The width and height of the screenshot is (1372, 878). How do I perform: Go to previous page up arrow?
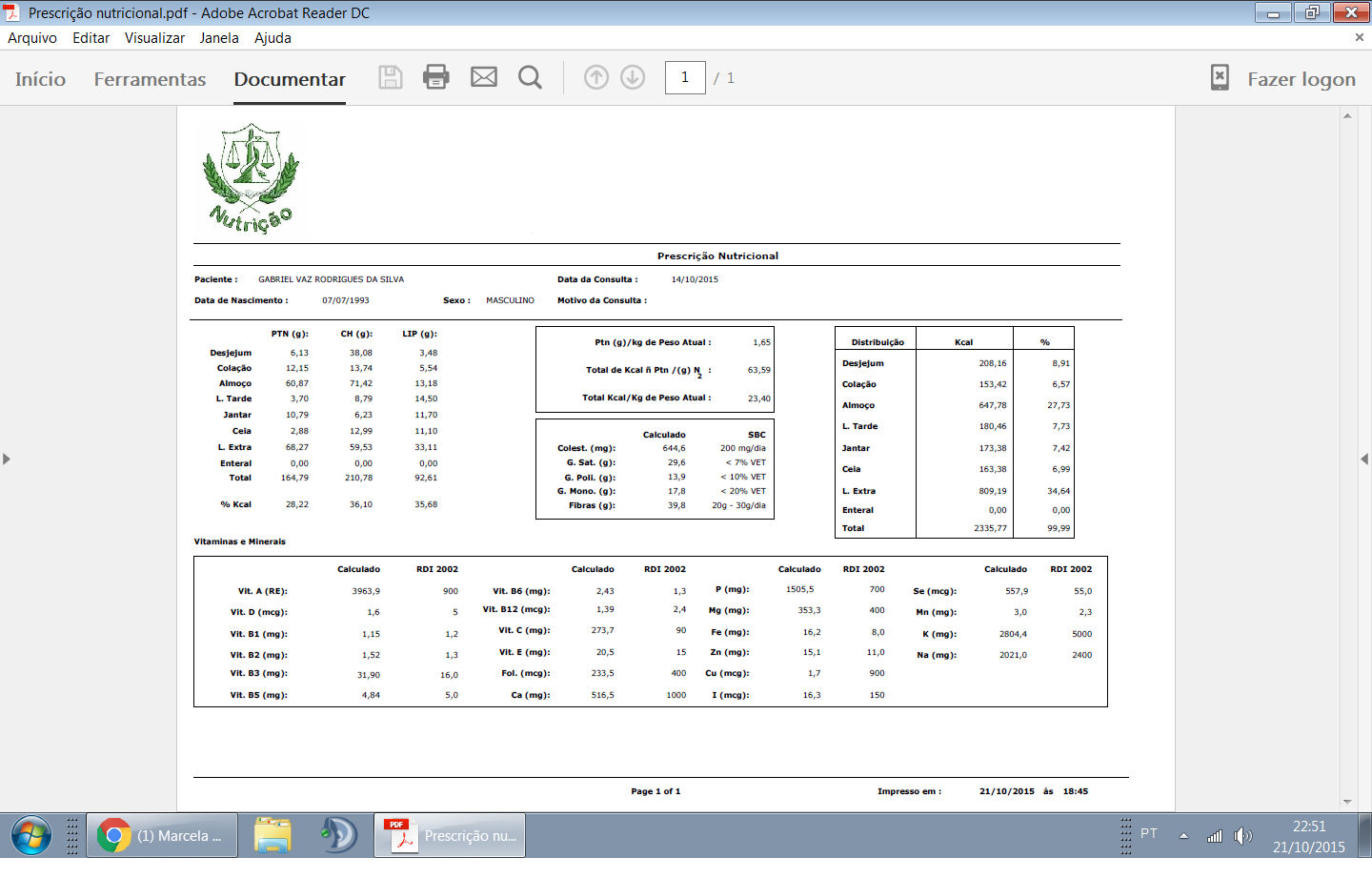pyautogui.click(x=596, y=77)
